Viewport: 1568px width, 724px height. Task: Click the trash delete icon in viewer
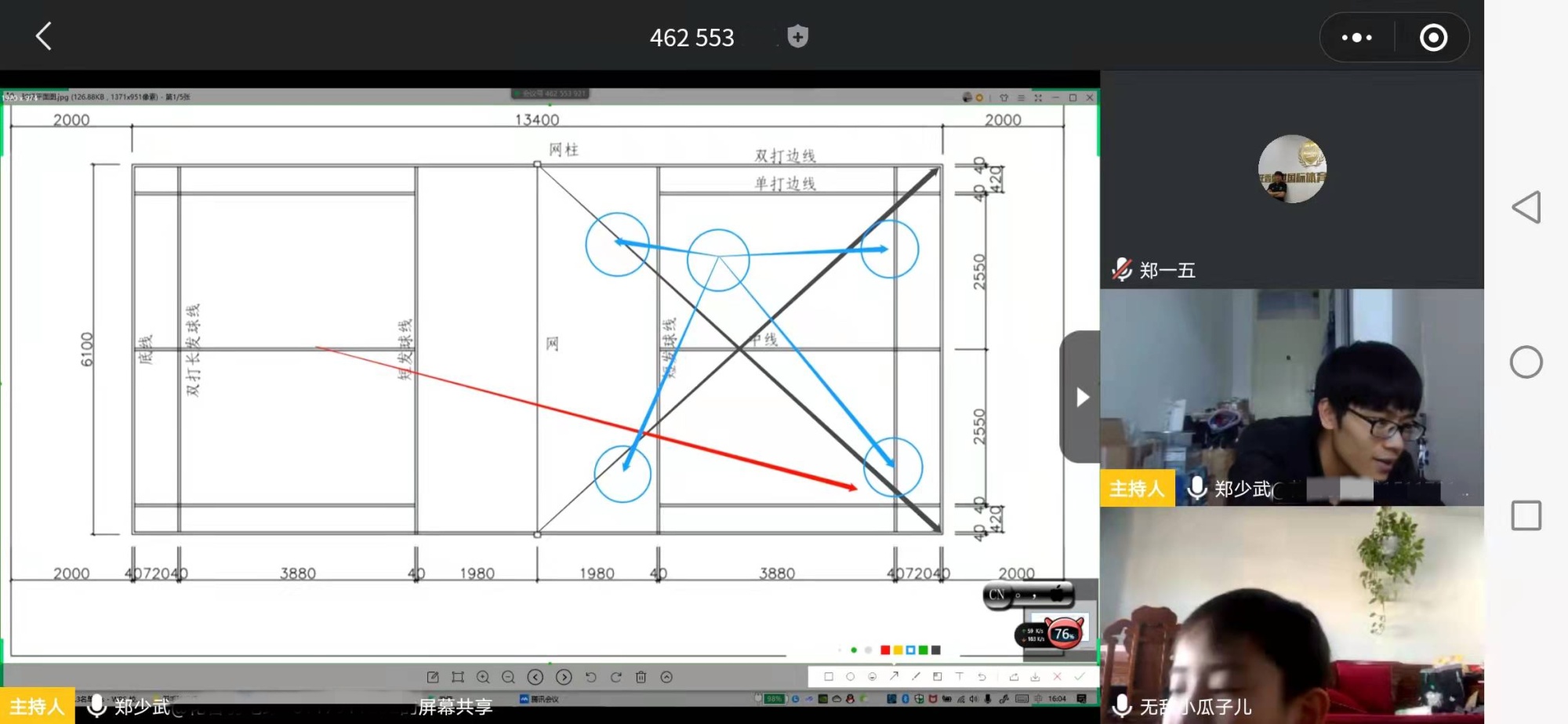[641, 677]
